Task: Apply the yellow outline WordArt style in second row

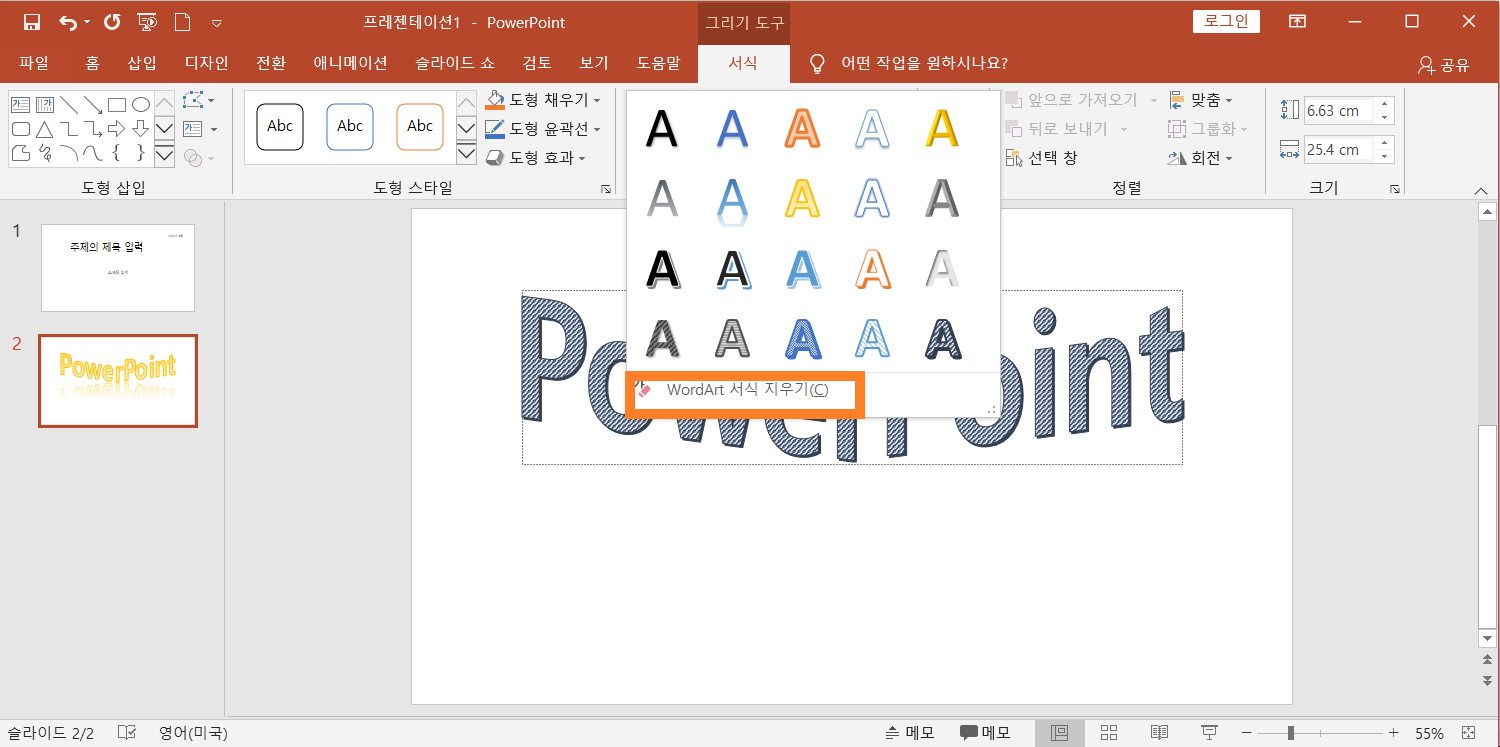Action: click(802, 198)
